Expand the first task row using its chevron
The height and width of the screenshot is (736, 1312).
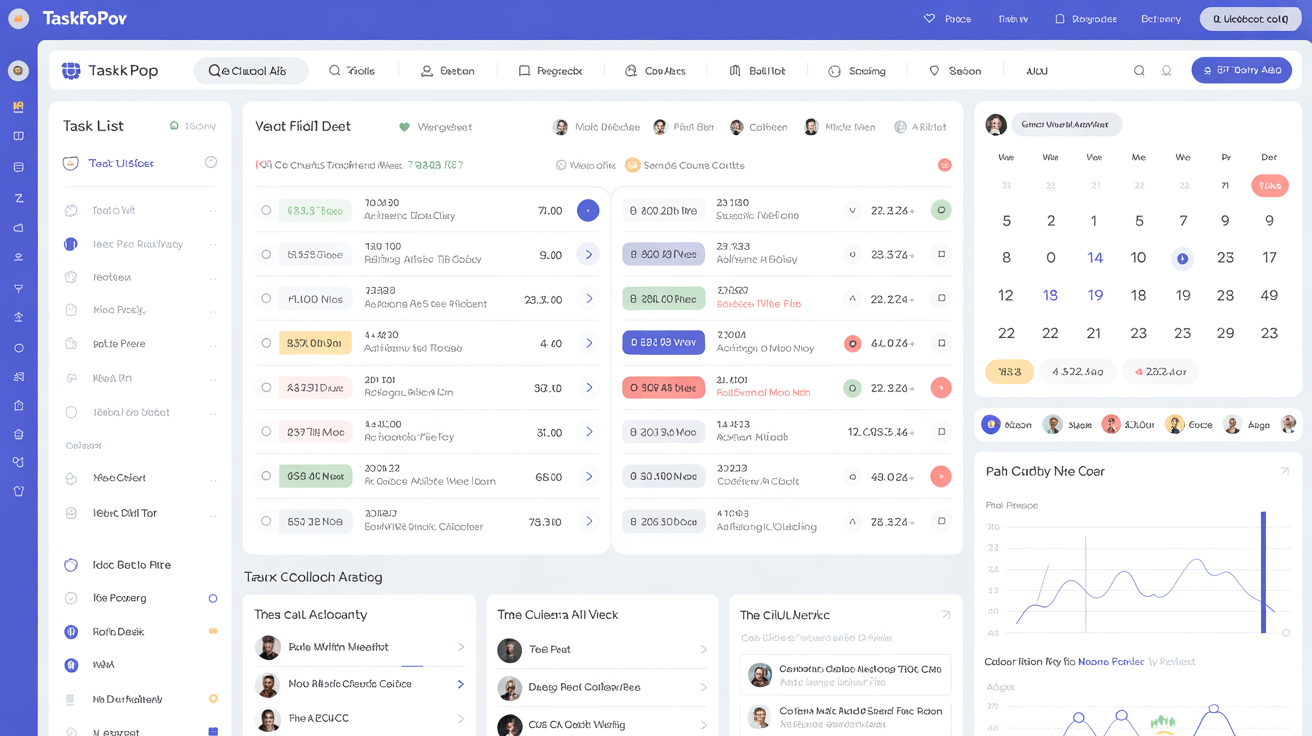click(586, 210)
